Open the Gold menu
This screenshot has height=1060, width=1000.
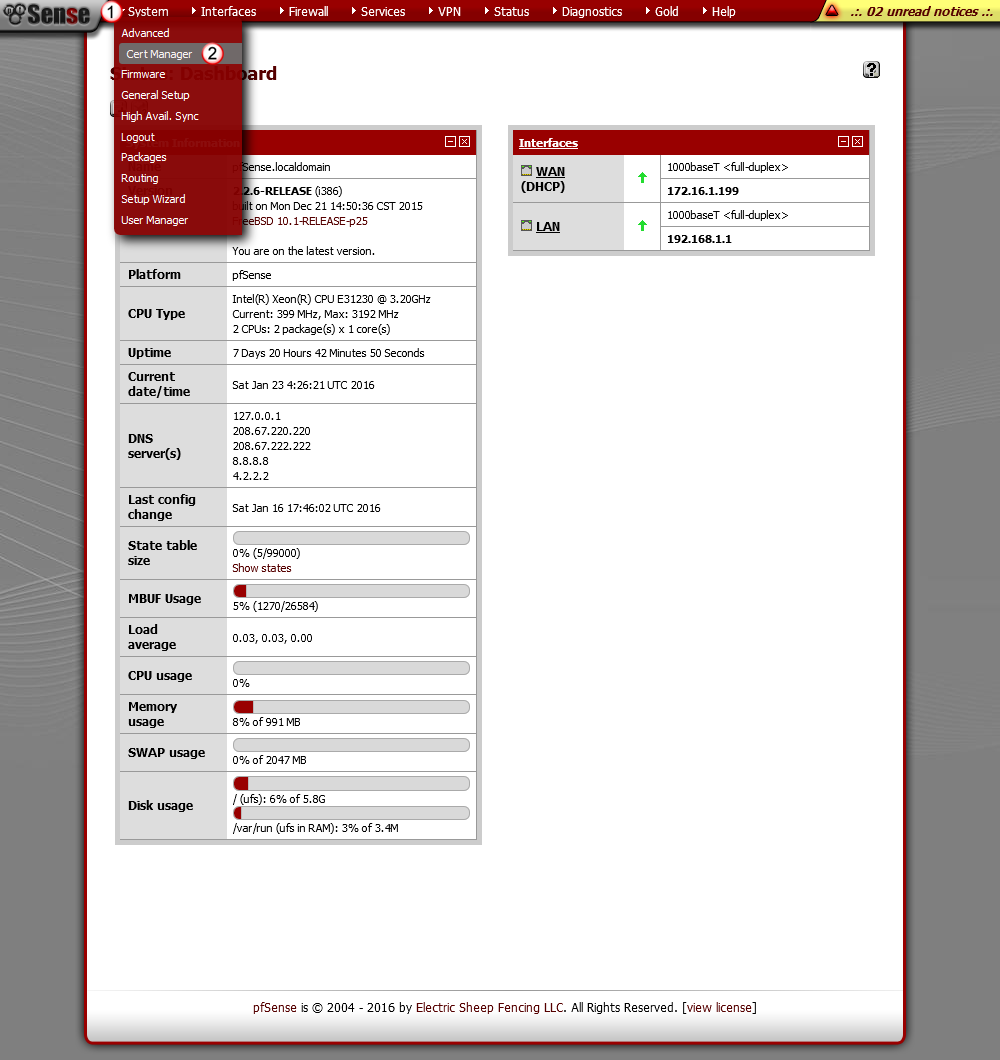[666, 11]
